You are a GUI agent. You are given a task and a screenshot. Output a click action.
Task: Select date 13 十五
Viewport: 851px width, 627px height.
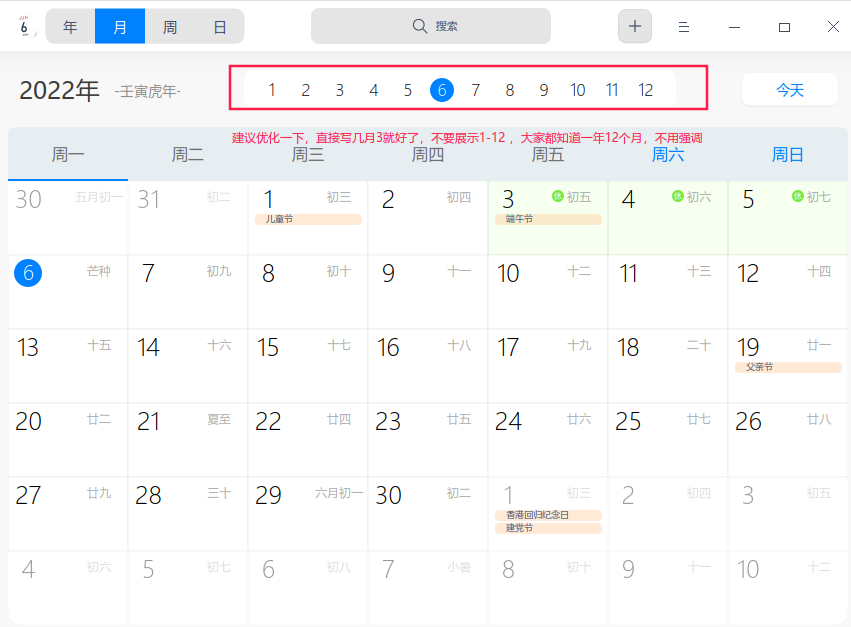point(68,366)
